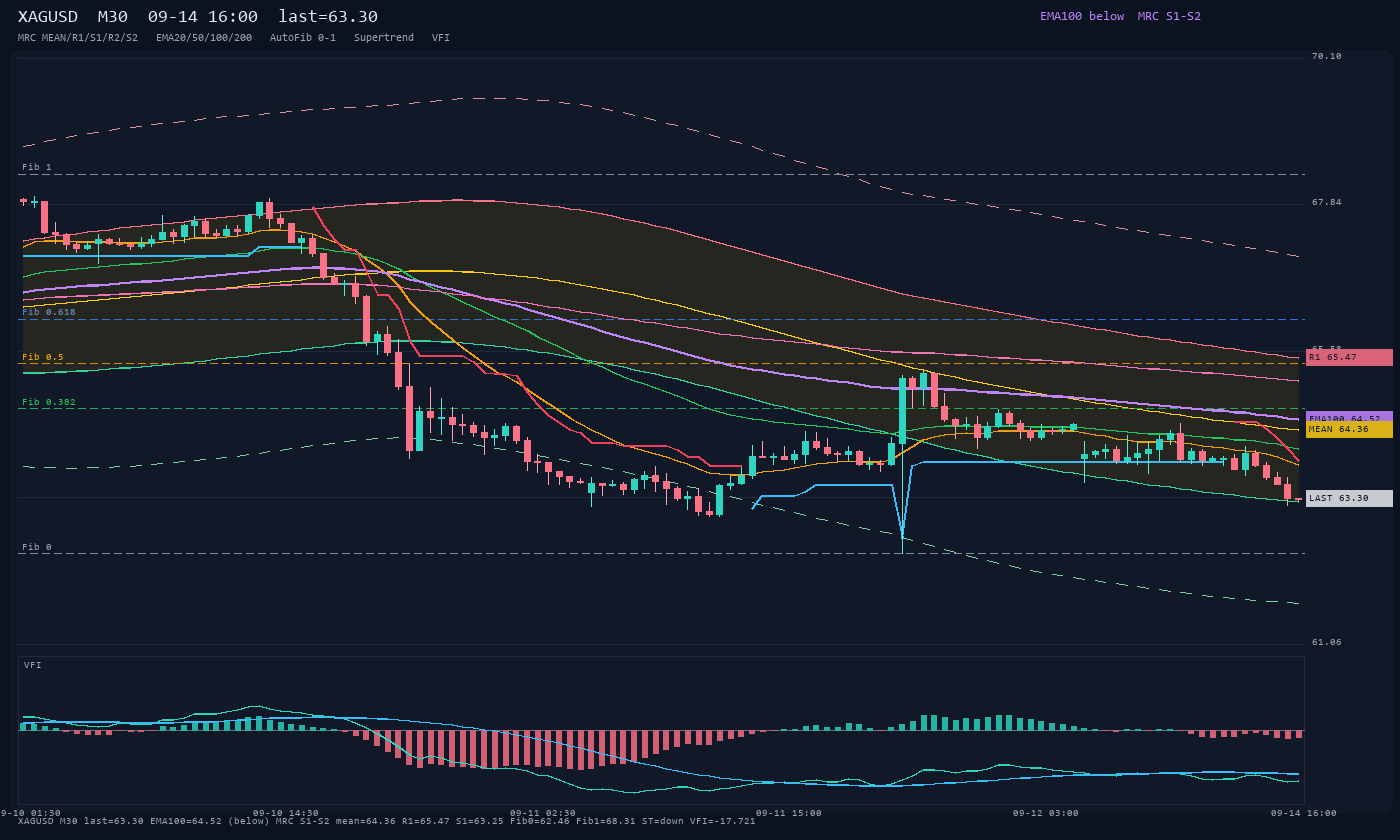This screenshot has width=1400, height=840.
Task: Click the MRC S1-S2 status text
Action: tap(1169, 16)
